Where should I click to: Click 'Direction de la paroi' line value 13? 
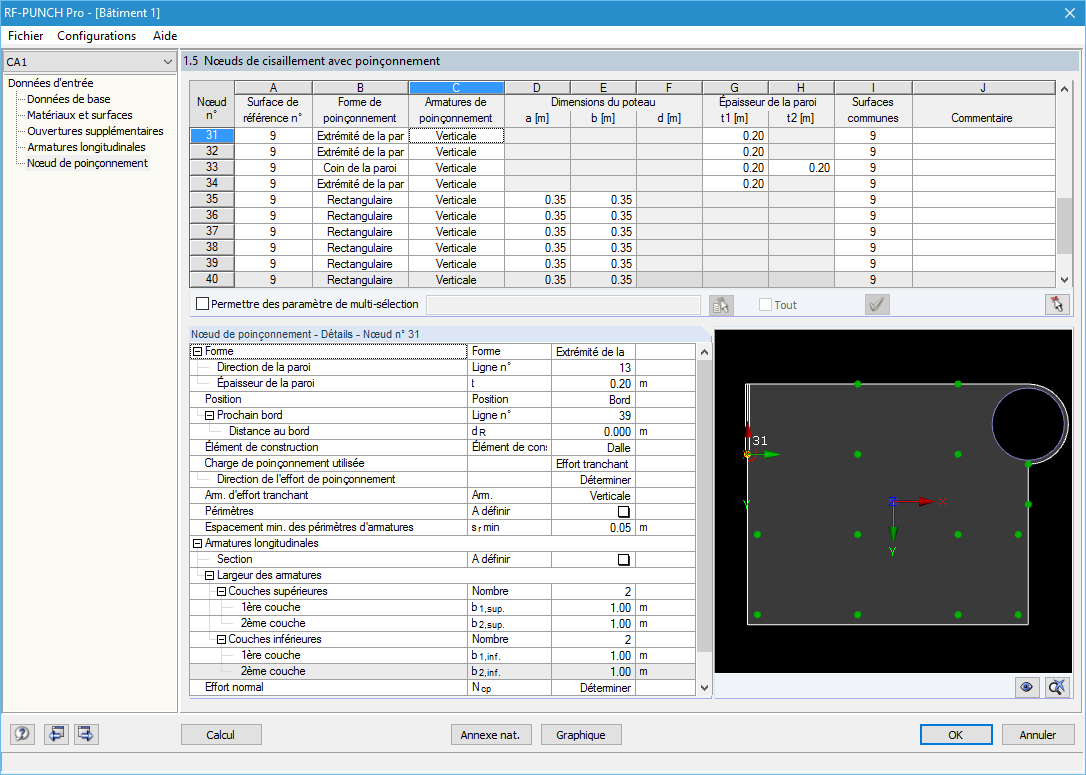point(593,368)
